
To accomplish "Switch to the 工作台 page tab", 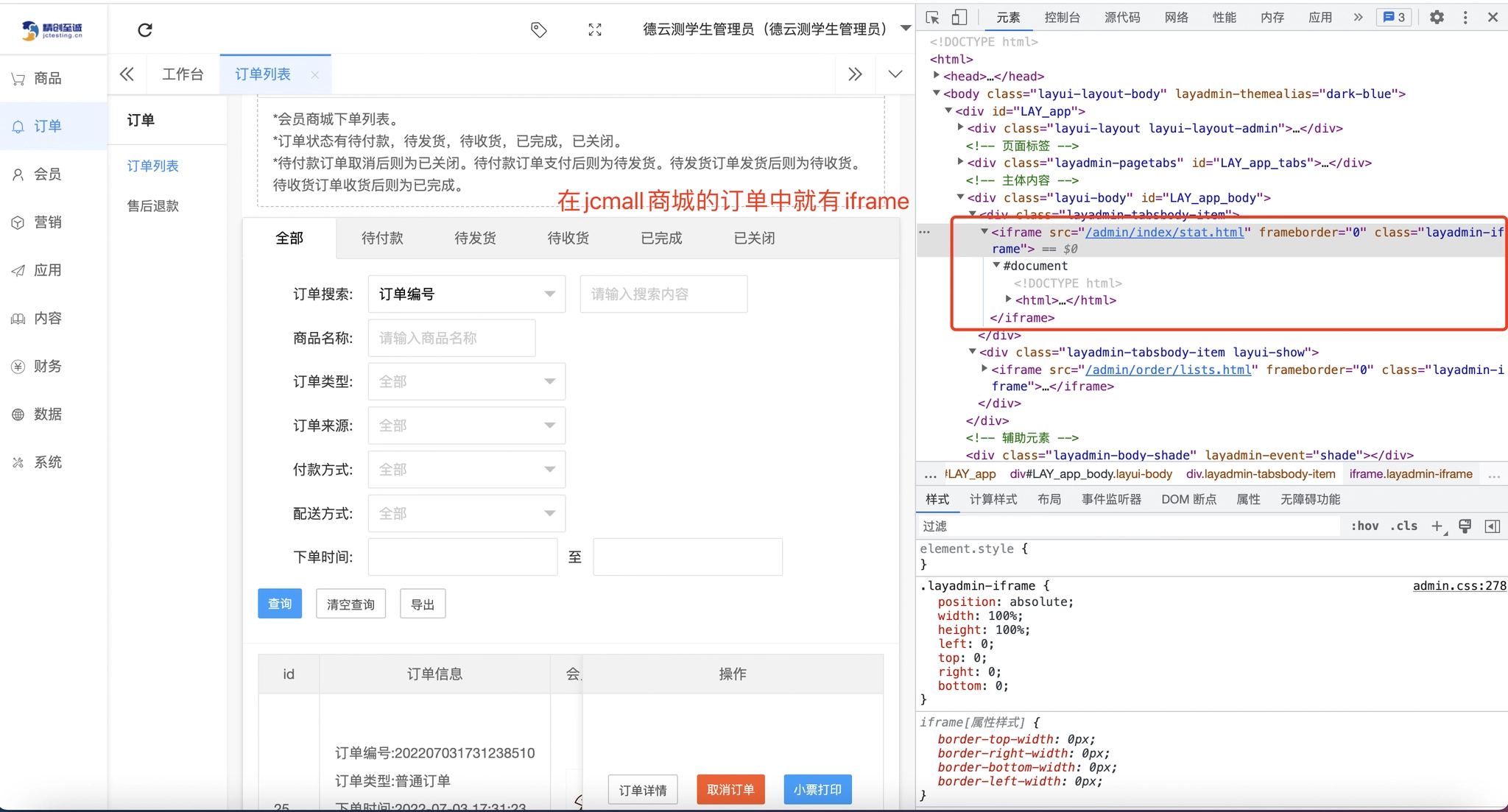I will point(183,74).
